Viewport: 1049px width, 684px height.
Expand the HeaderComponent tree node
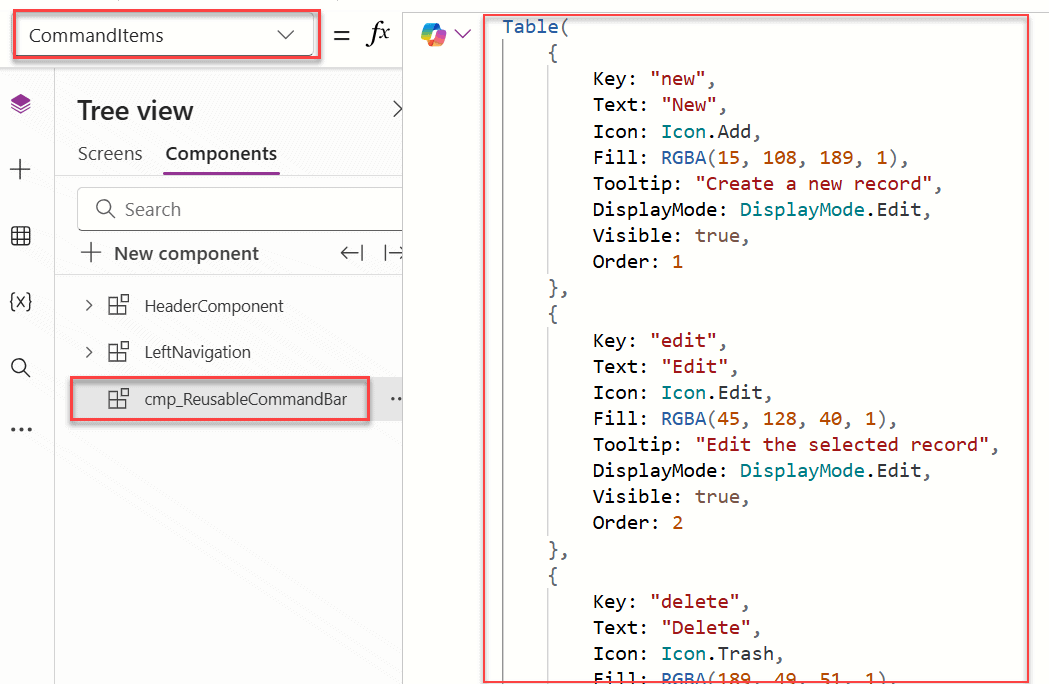click(89, 306)
